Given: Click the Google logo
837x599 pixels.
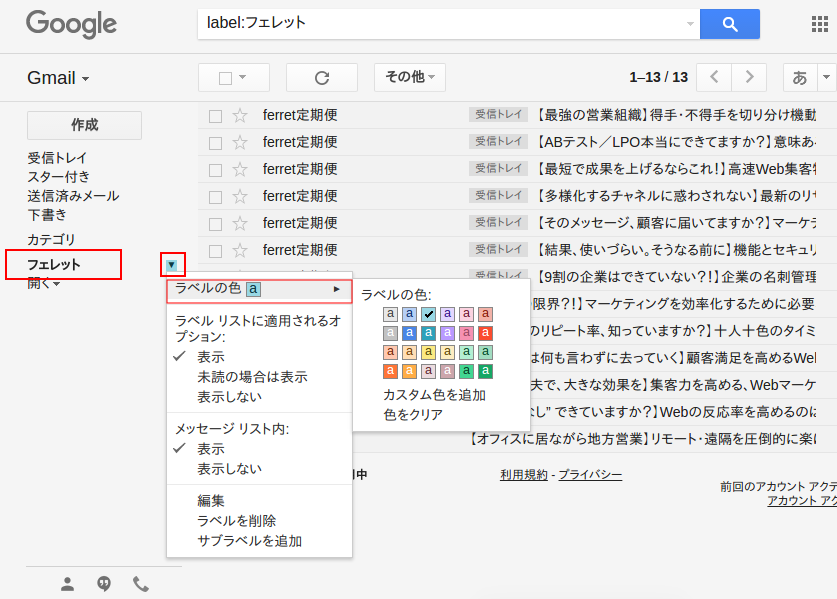Looking at the screenshot, I should (72, 24).
